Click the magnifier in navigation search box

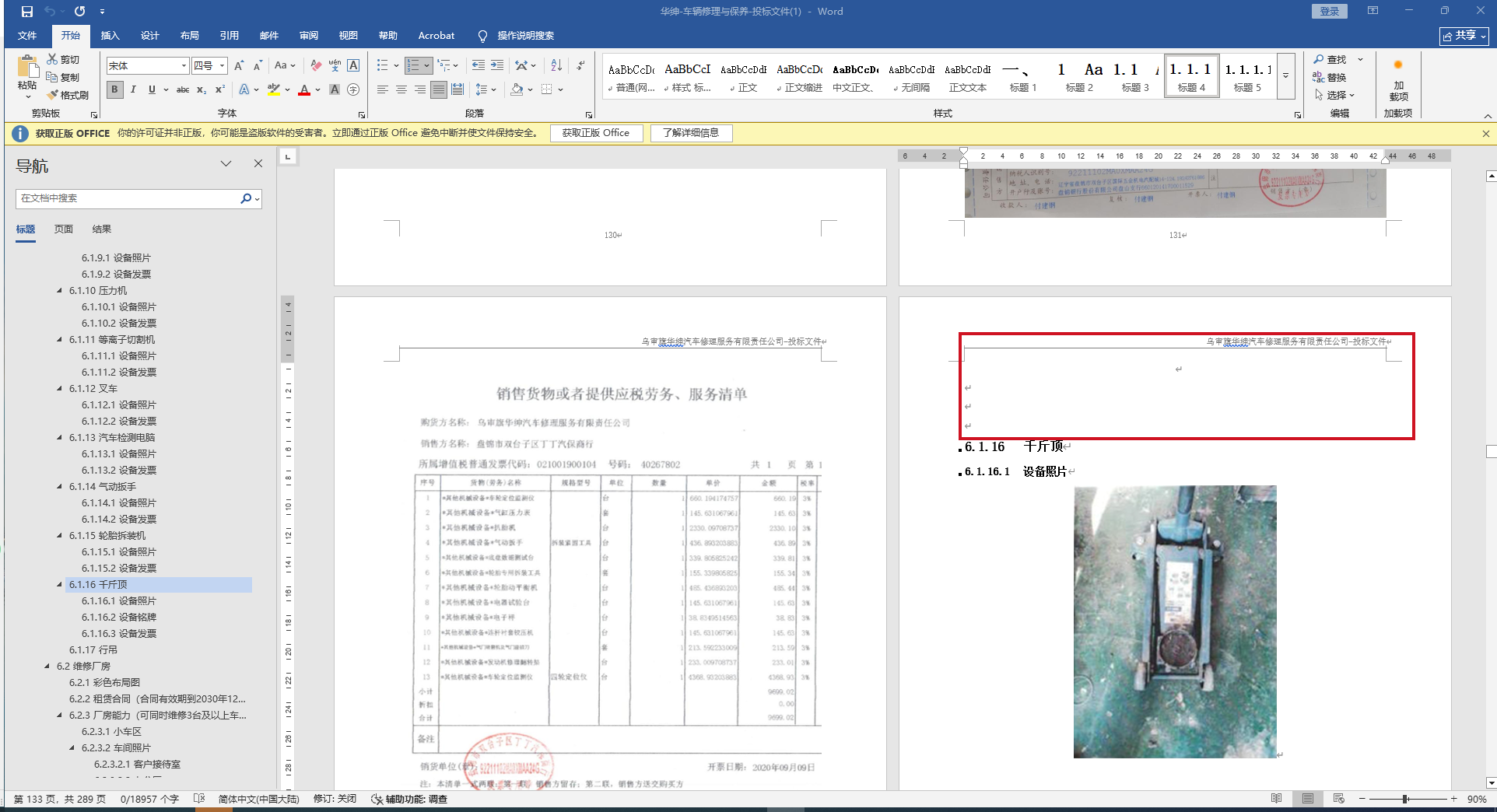point(246,198)
